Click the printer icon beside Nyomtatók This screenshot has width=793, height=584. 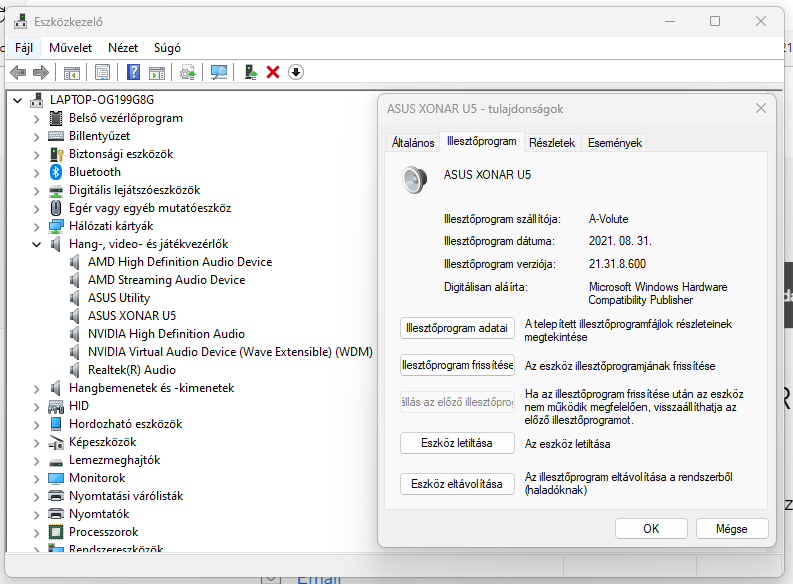[x=56, y=514]
